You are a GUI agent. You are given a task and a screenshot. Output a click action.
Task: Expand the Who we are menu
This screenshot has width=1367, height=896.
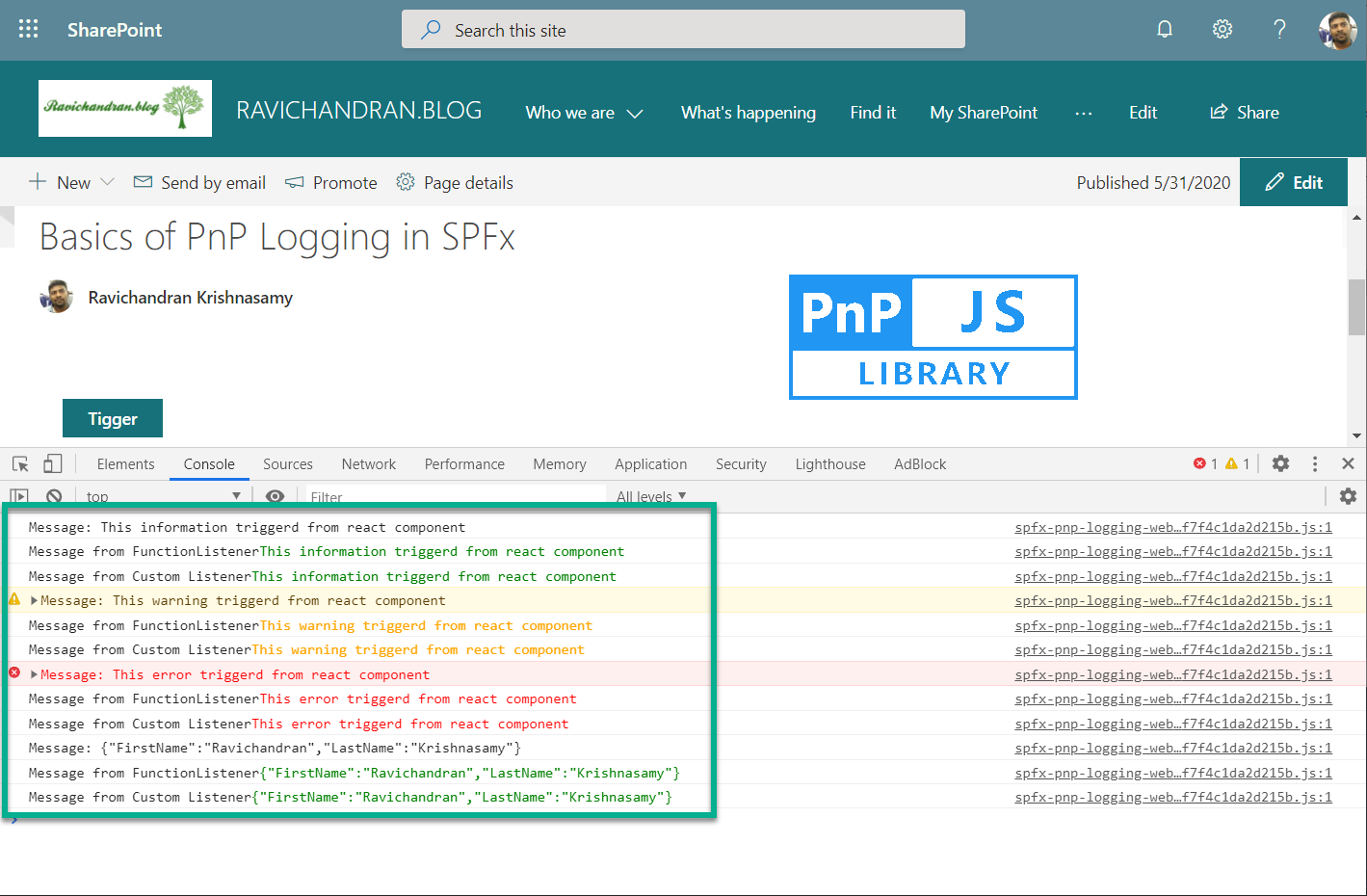(584, 113)
